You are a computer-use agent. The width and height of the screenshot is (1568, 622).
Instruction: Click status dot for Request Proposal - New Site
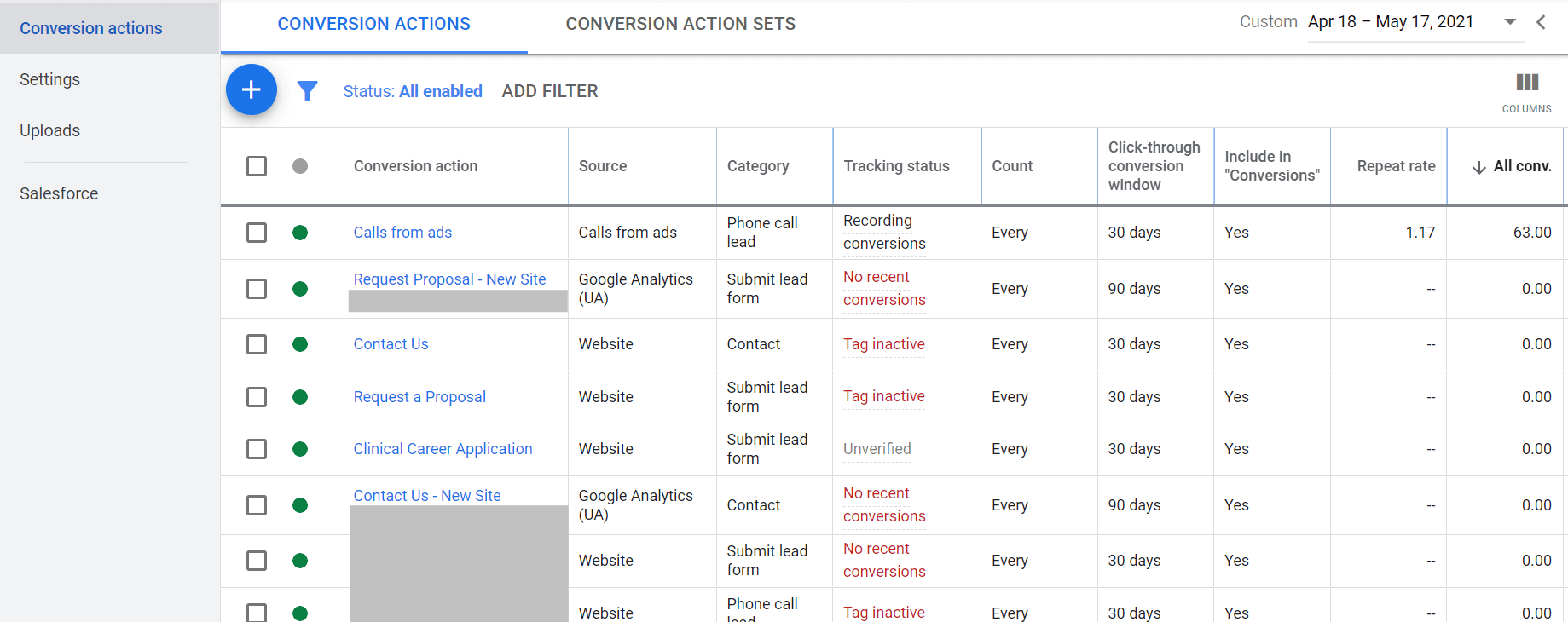tap(300, 289)
